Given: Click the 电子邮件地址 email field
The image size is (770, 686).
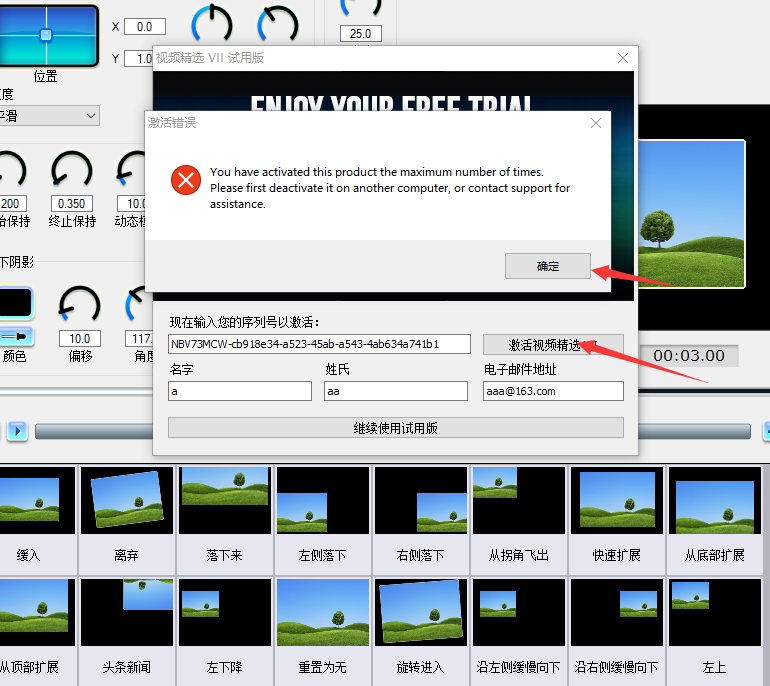Looking at the screenshot, I should coord(552,391).
